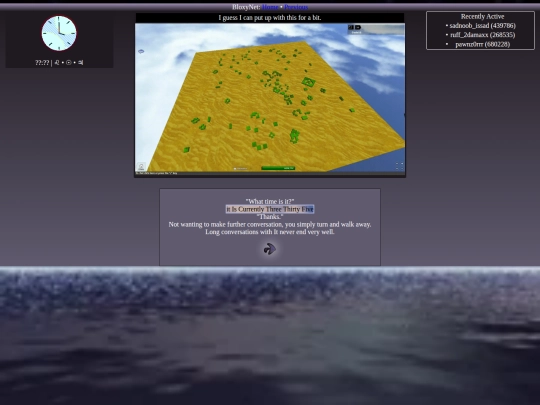This screenshot has height=405, width=540.
Task: Click the player list icons atop game screenshot
Action: (354, 27)
